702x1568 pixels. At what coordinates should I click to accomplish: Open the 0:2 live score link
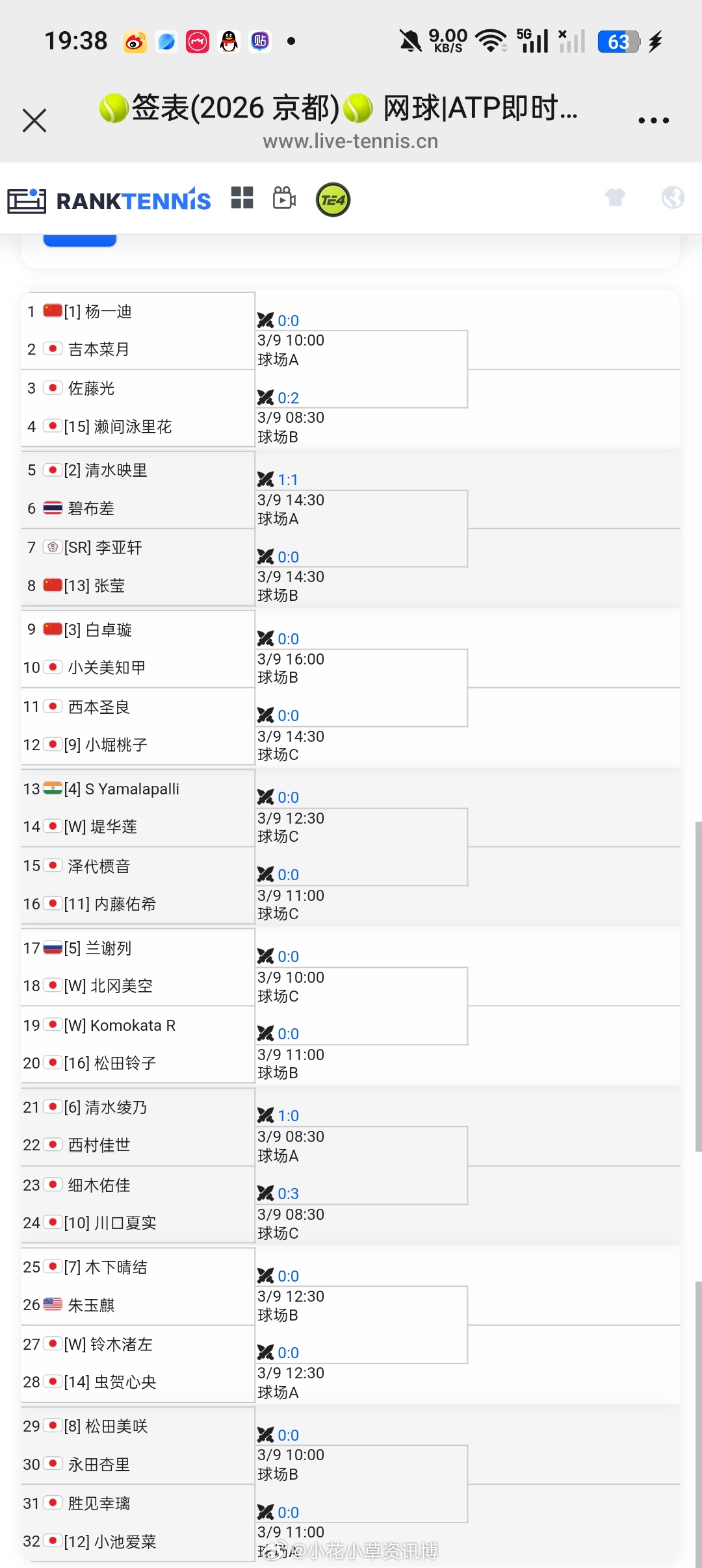[x=288, y=398]
